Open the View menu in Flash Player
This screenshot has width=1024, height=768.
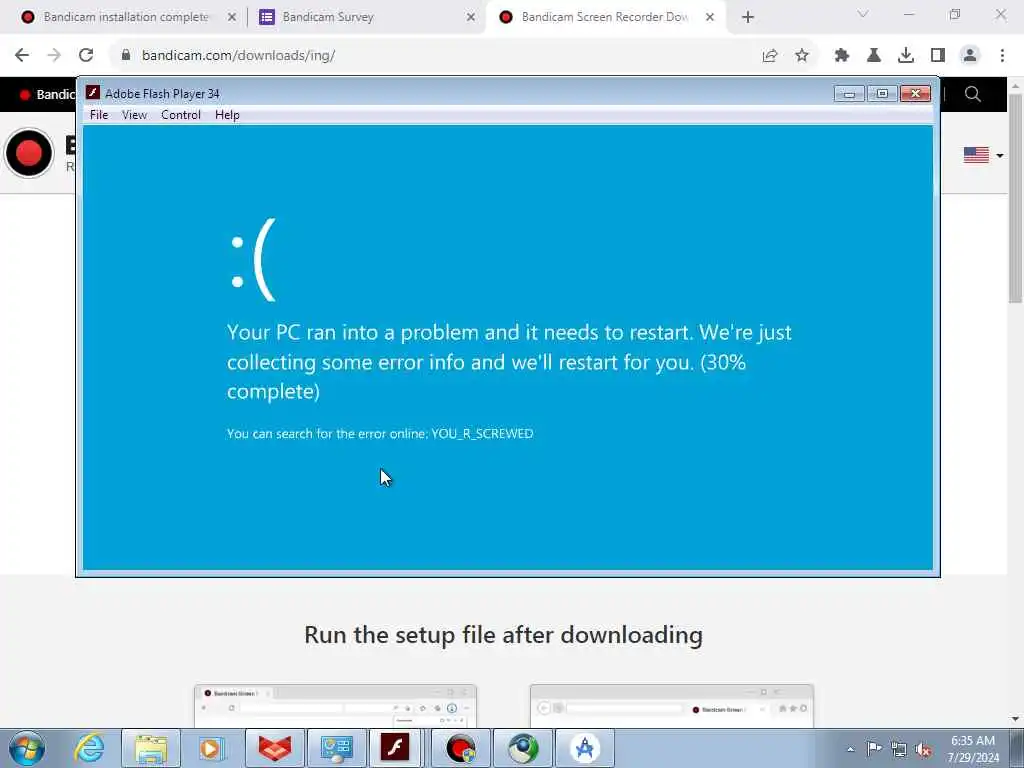pos(134,115)
